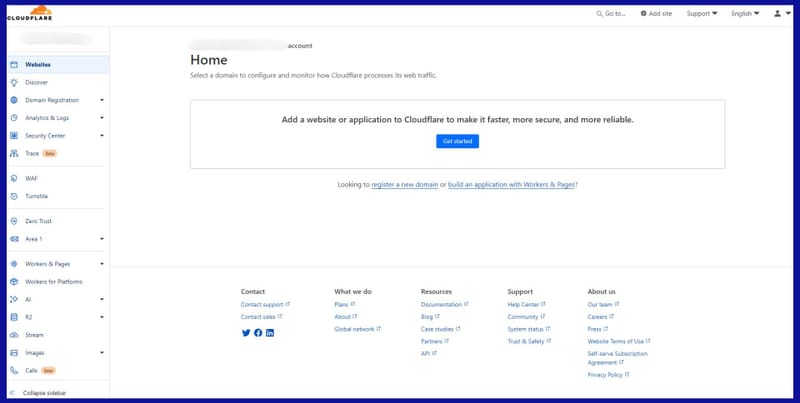Open the English language dropdown
The image size is (800, 403).
[x=745, y=14]
